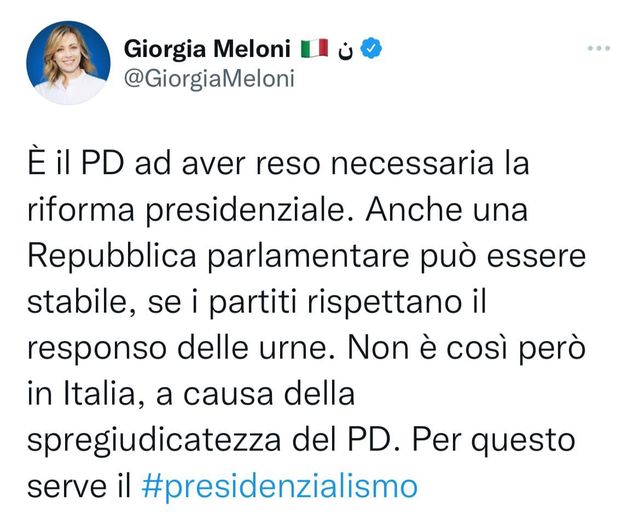Click the display name Giorgia Meloni
The image size is (640, 530).
207,48
